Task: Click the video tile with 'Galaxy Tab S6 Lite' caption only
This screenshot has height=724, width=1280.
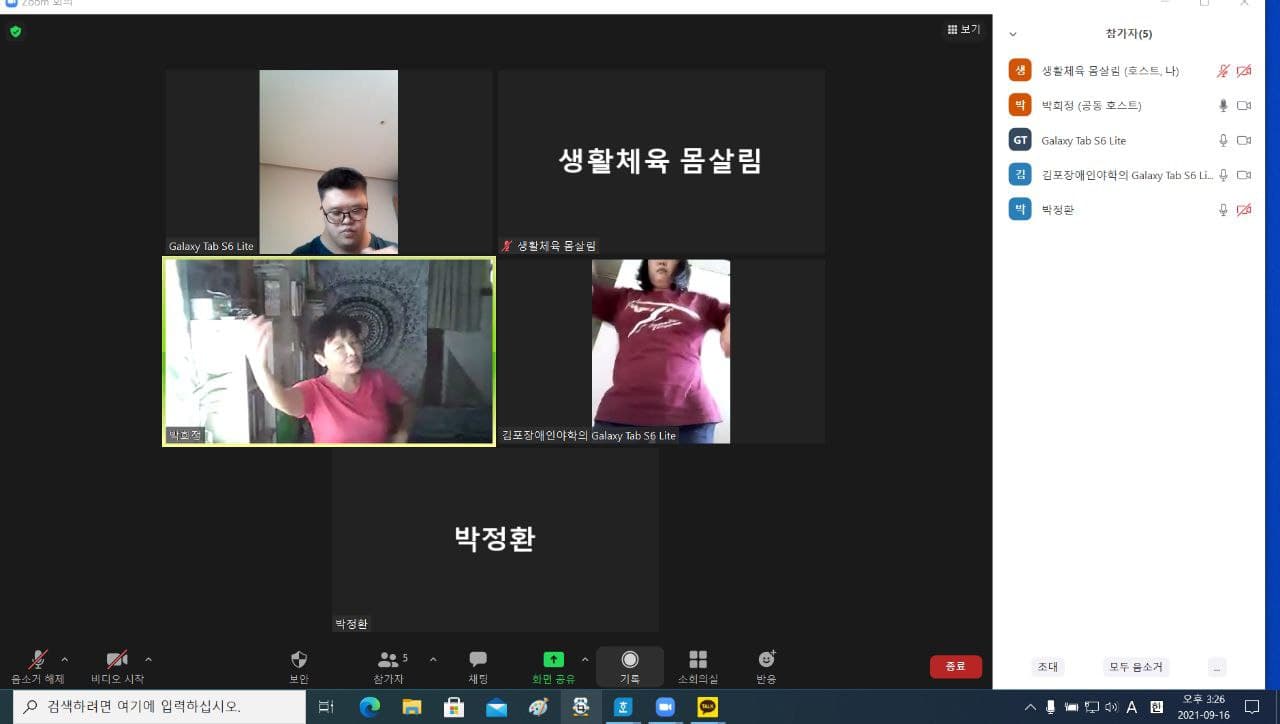Action: point(329,162)
